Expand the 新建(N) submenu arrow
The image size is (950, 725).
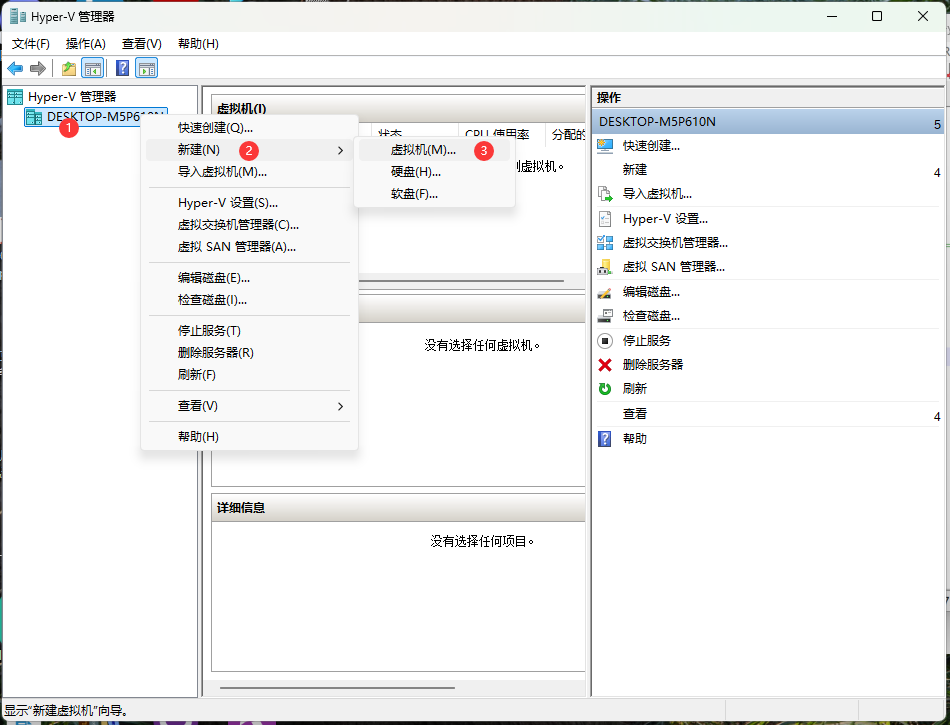[340, 150]
